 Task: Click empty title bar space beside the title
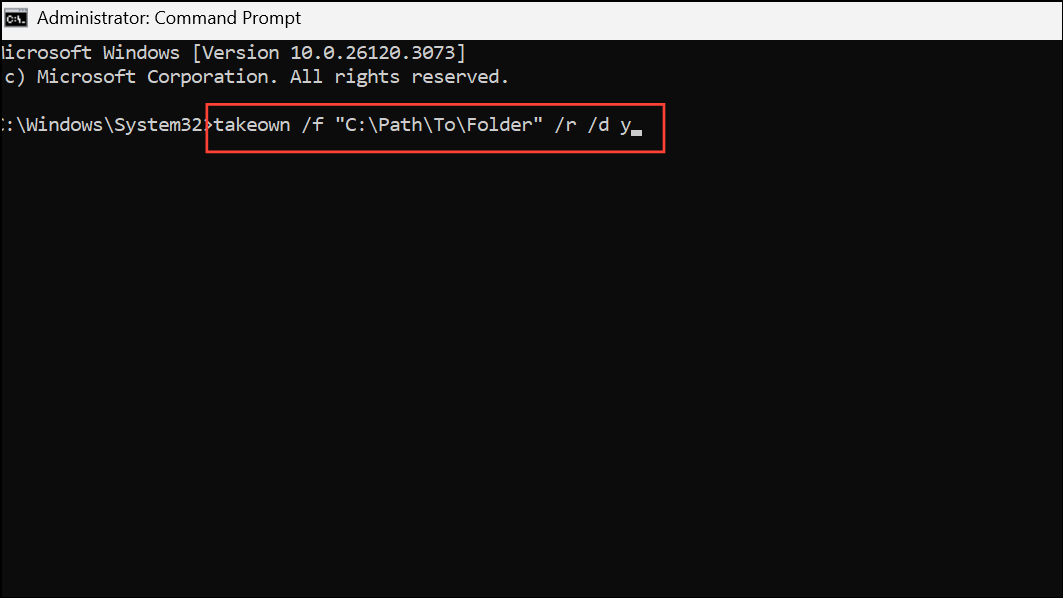(x=678, y=19)
